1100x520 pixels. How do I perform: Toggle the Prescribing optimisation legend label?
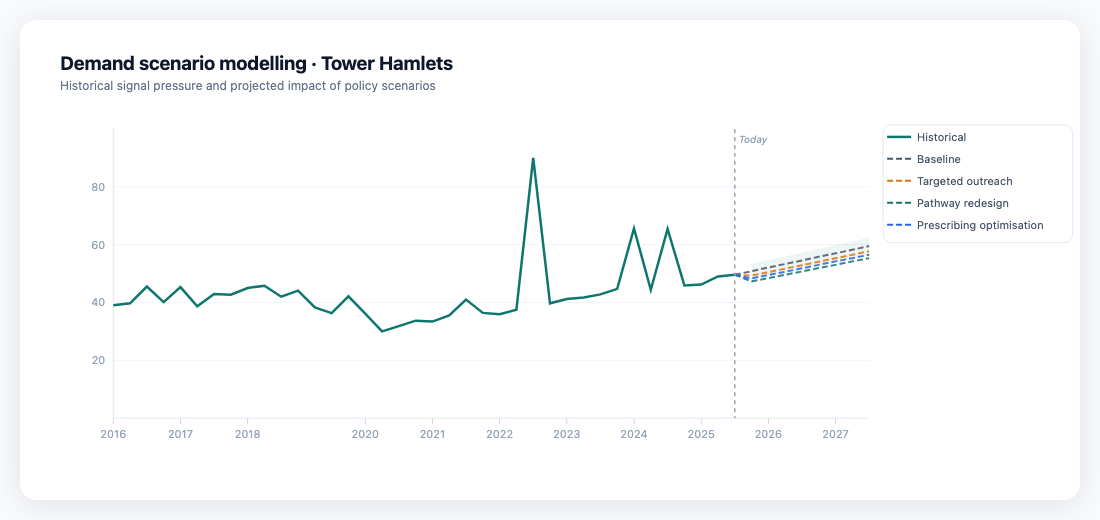tap(979, 225)
